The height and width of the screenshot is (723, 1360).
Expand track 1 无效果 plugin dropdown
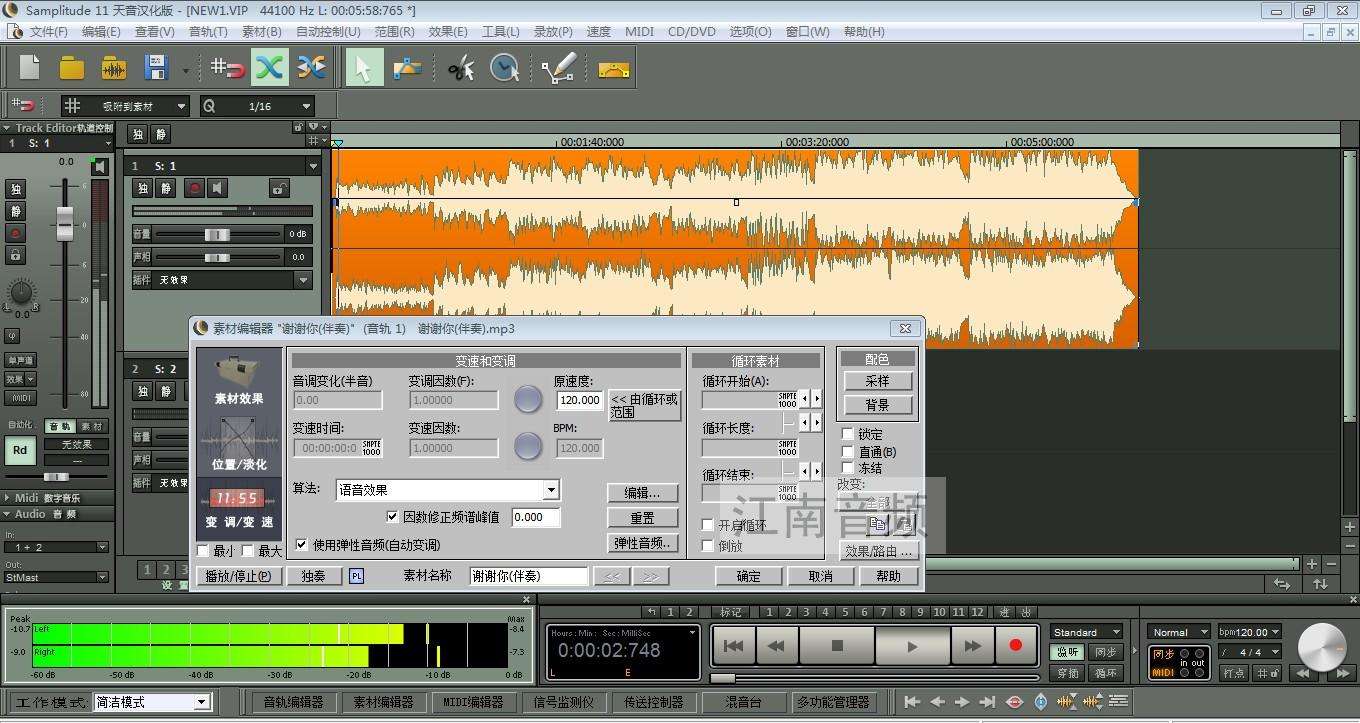click(x=304, y=280)
